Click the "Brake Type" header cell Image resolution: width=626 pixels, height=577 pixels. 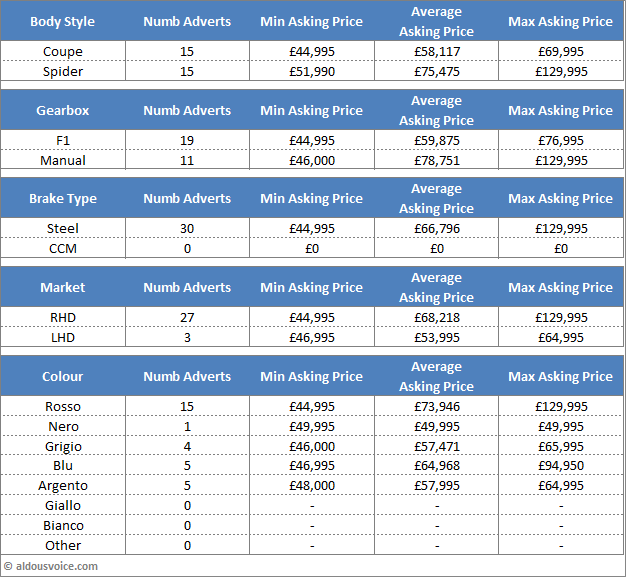tap(63, 199)
